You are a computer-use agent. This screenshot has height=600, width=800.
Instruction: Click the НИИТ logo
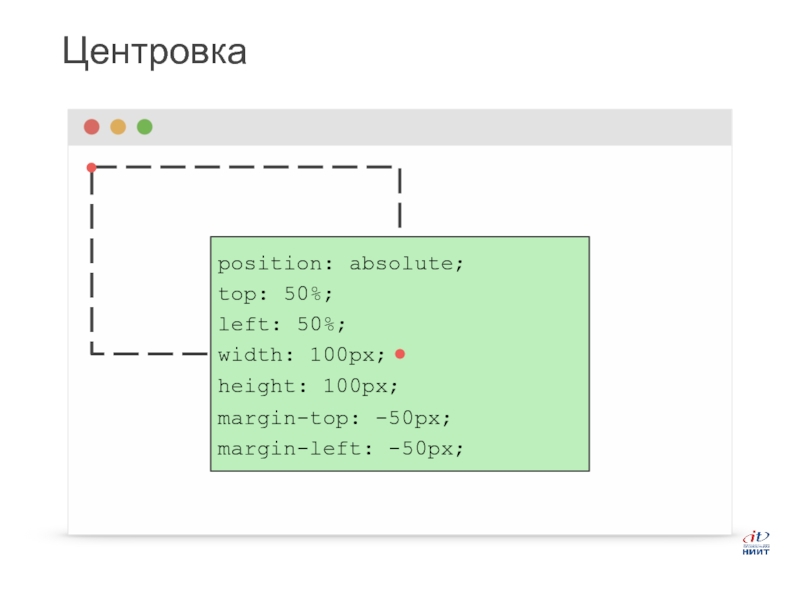point(755,543)
